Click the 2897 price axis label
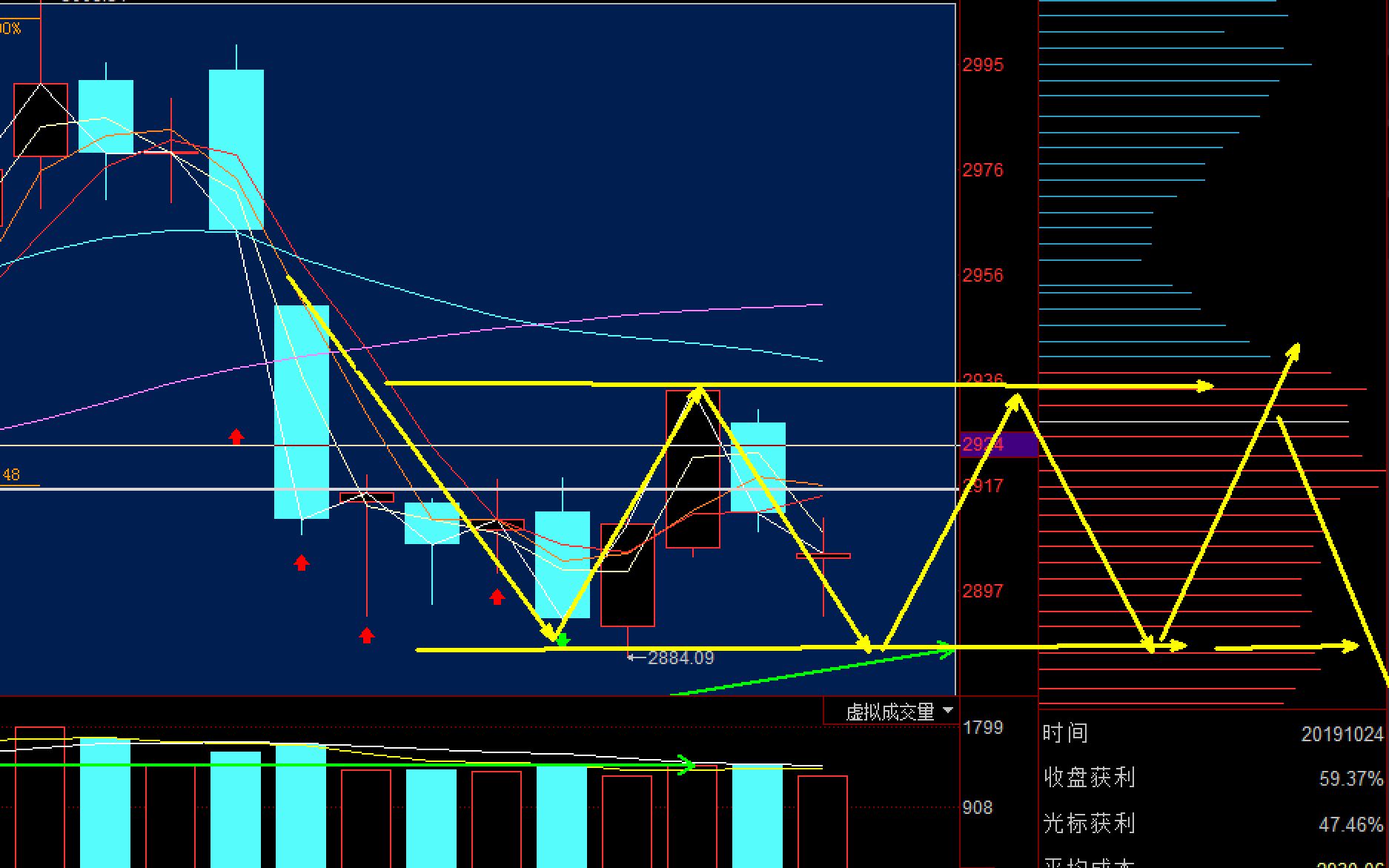Viewport: 1389px width, 868px height. click(983, 592)
